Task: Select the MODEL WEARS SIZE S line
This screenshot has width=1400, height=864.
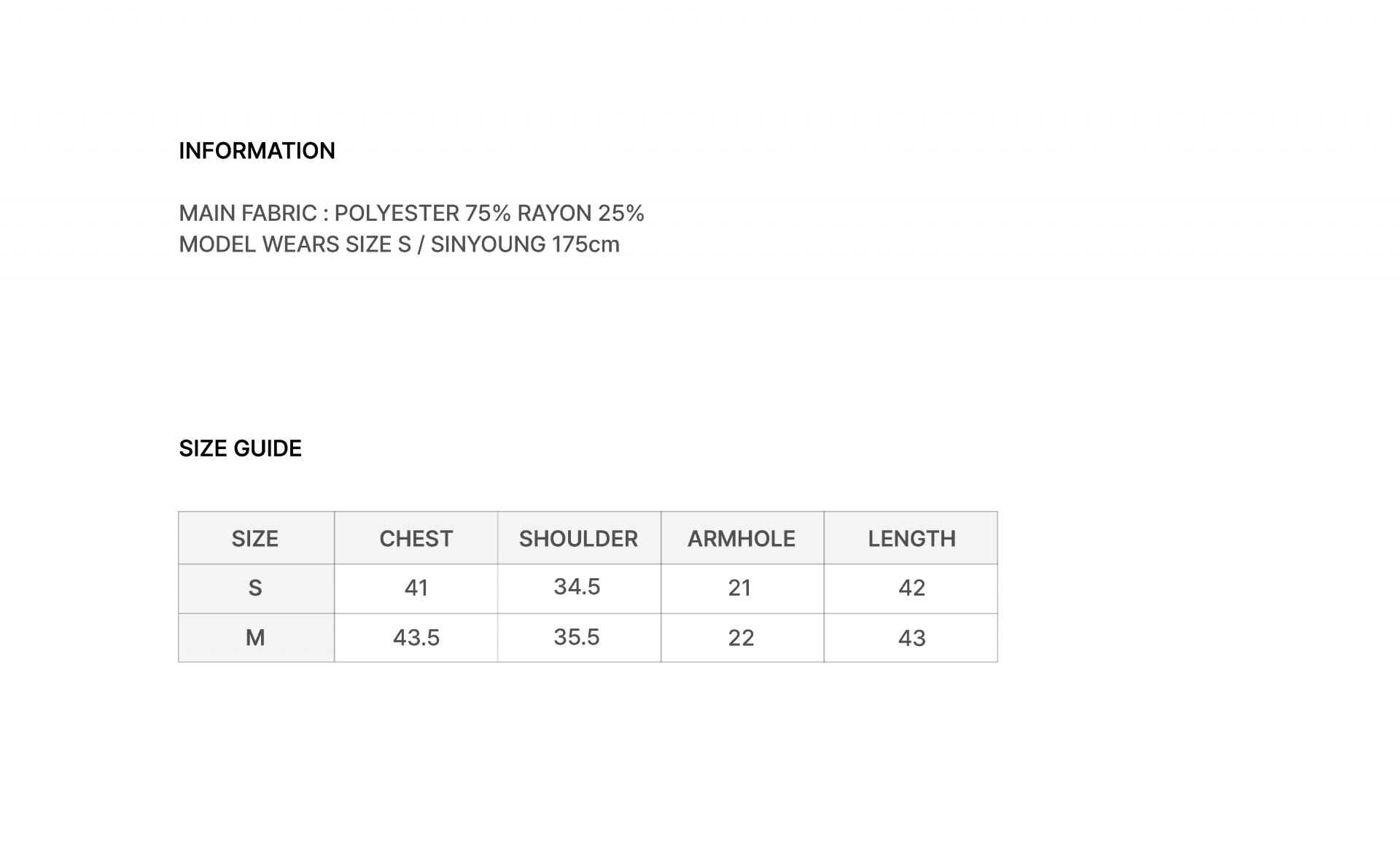Action: pos(399,244)
